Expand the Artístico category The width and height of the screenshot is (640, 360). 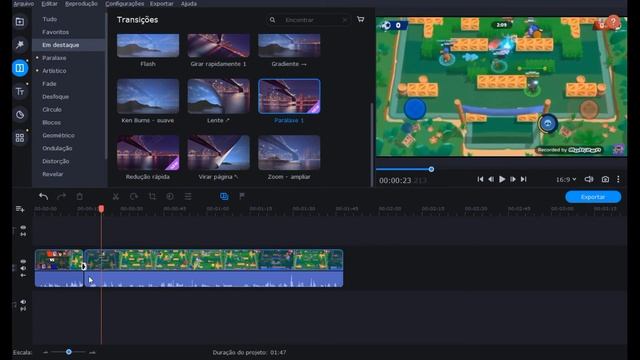coord(37,71)
